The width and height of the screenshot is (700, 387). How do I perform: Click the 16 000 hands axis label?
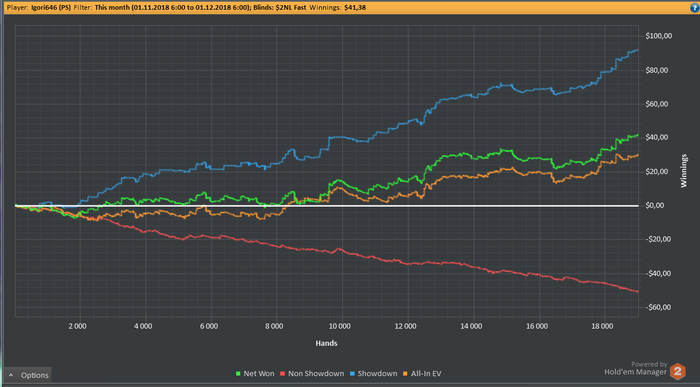click(x=537, y=326)
